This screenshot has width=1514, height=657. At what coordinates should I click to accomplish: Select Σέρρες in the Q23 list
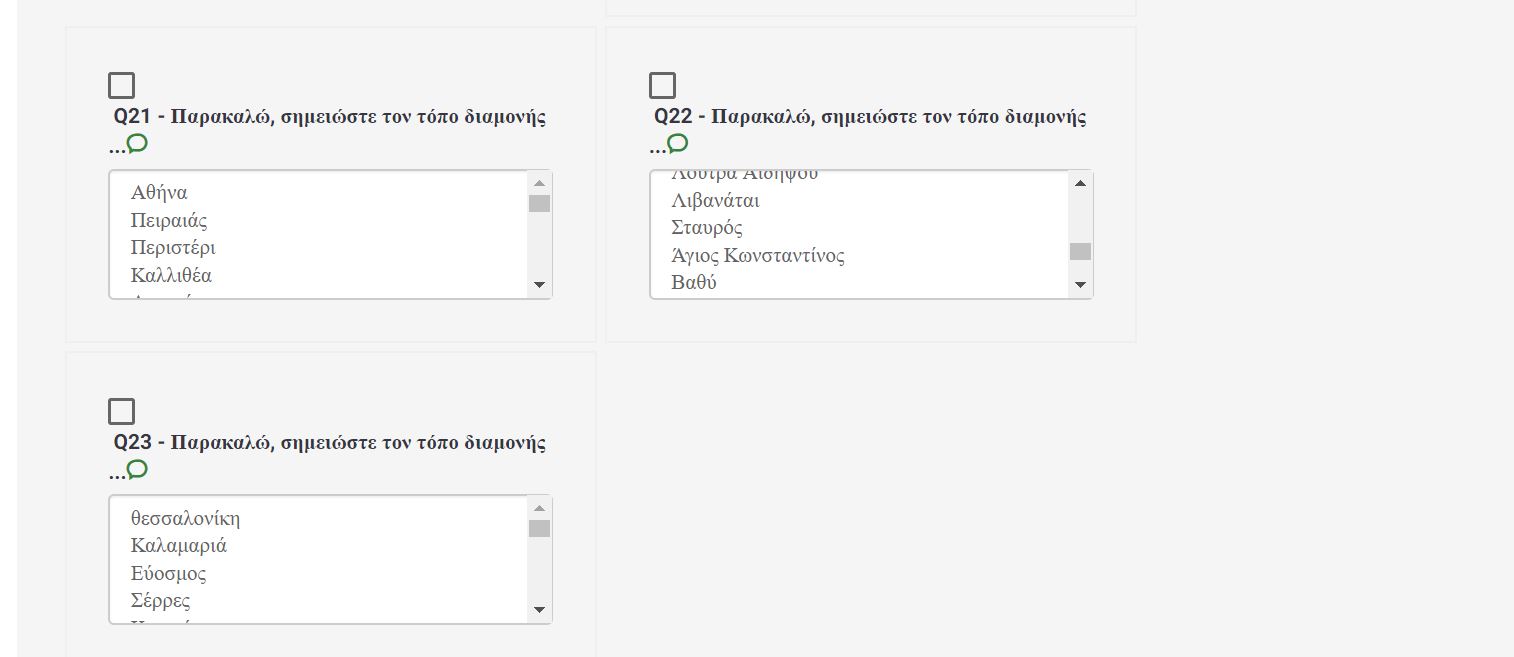160,601
